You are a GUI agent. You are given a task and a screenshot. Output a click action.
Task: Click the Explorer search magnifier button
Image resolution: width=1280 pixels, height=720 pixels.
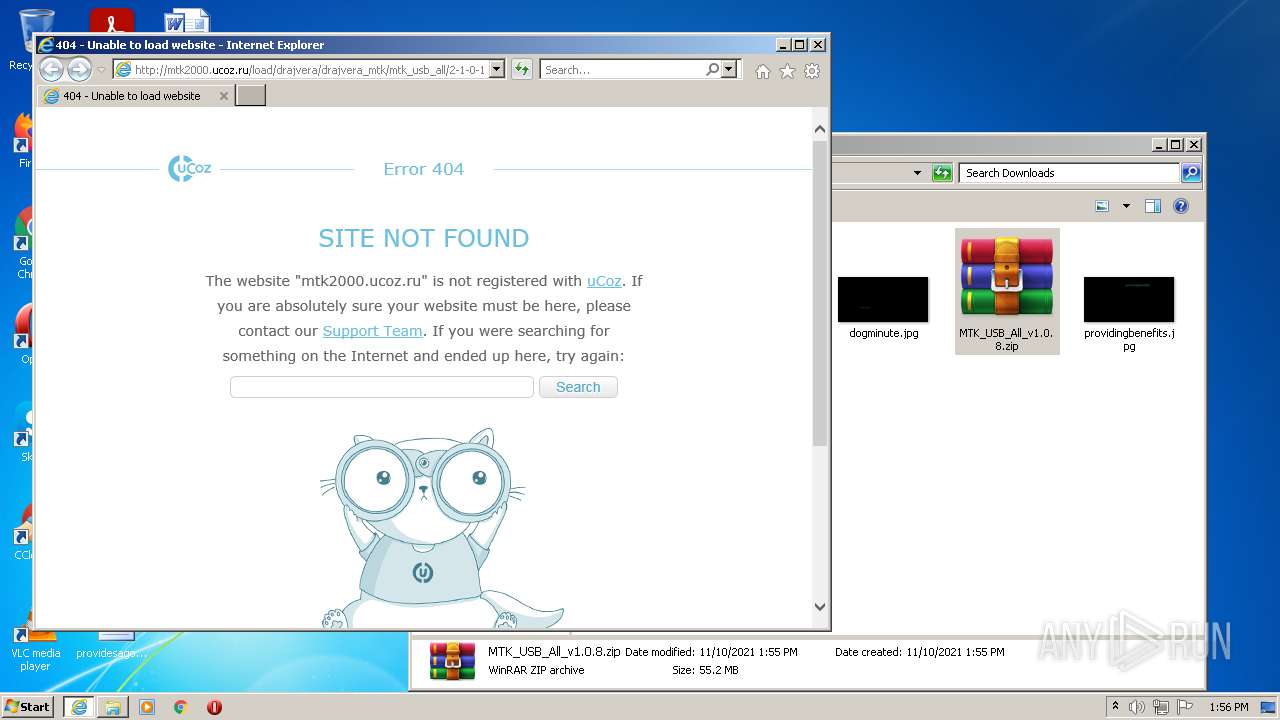tap(1190, 173)
